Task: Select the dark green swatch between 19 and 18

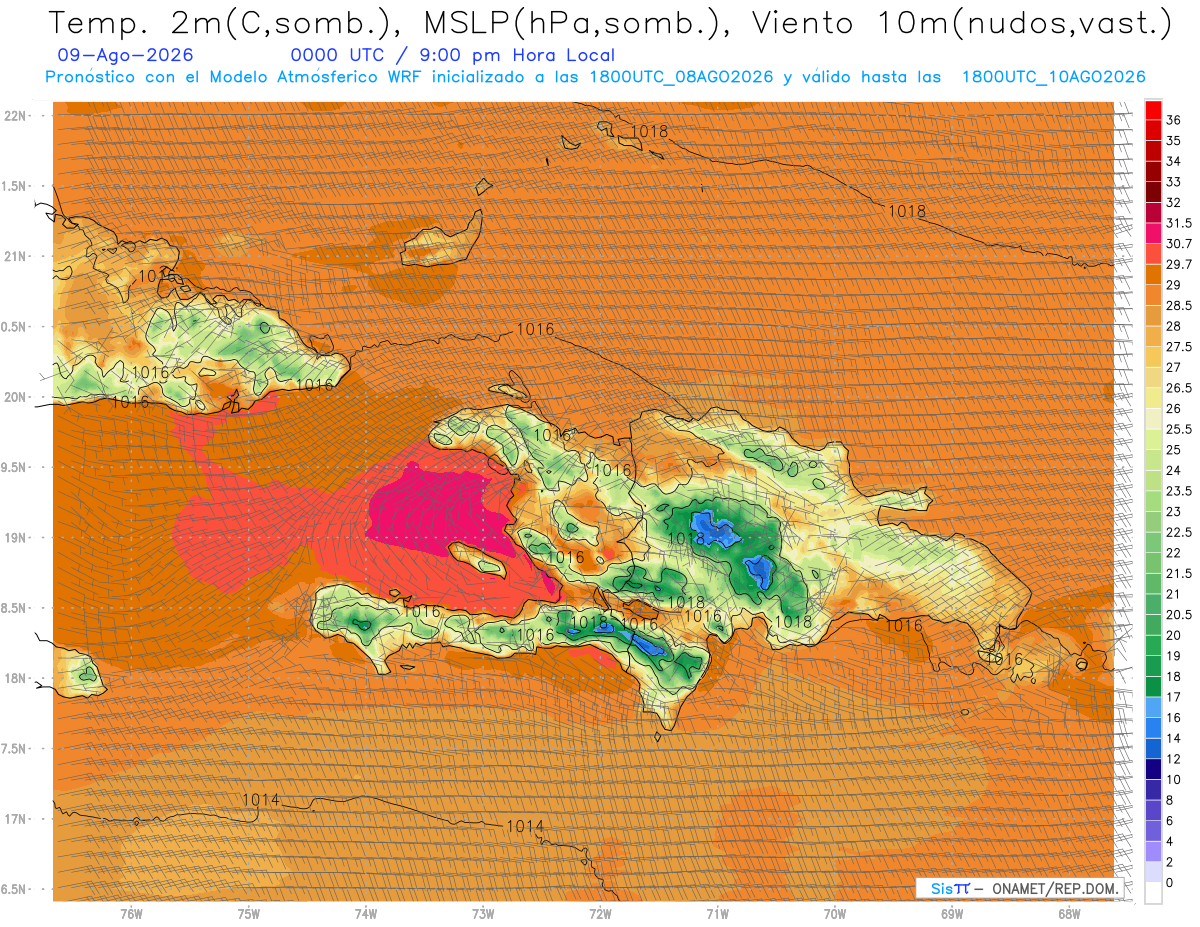Action: click(1153, 667)
